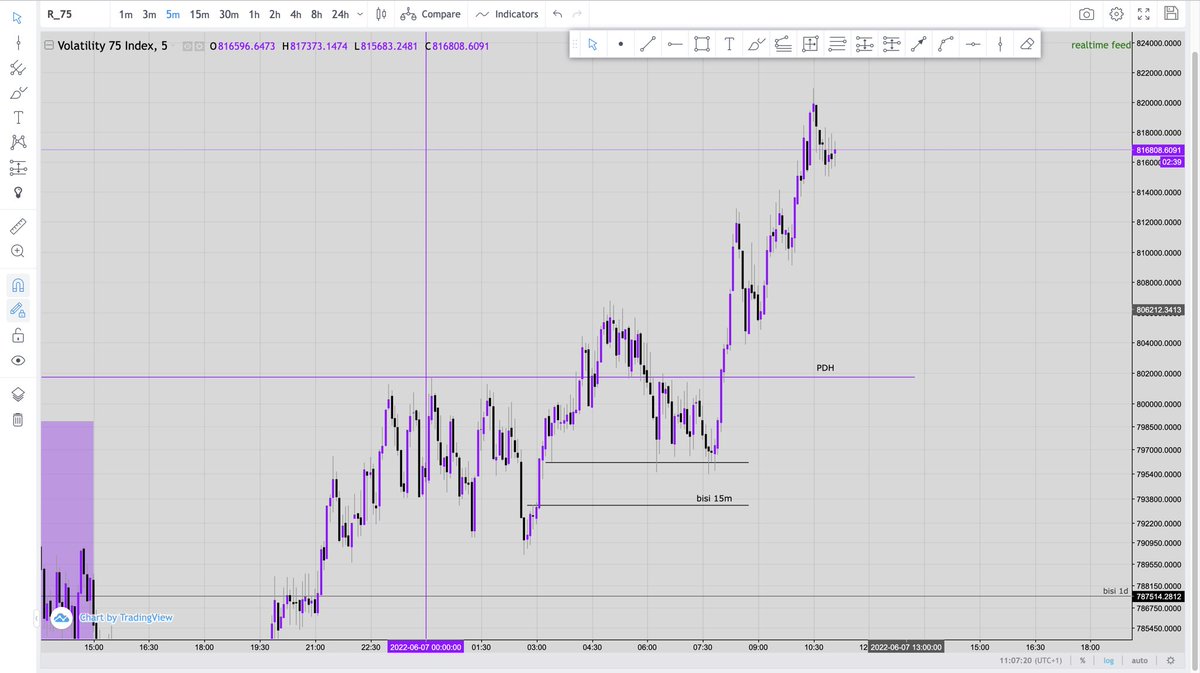Pick the Text annotation tool

coord(728,44)
